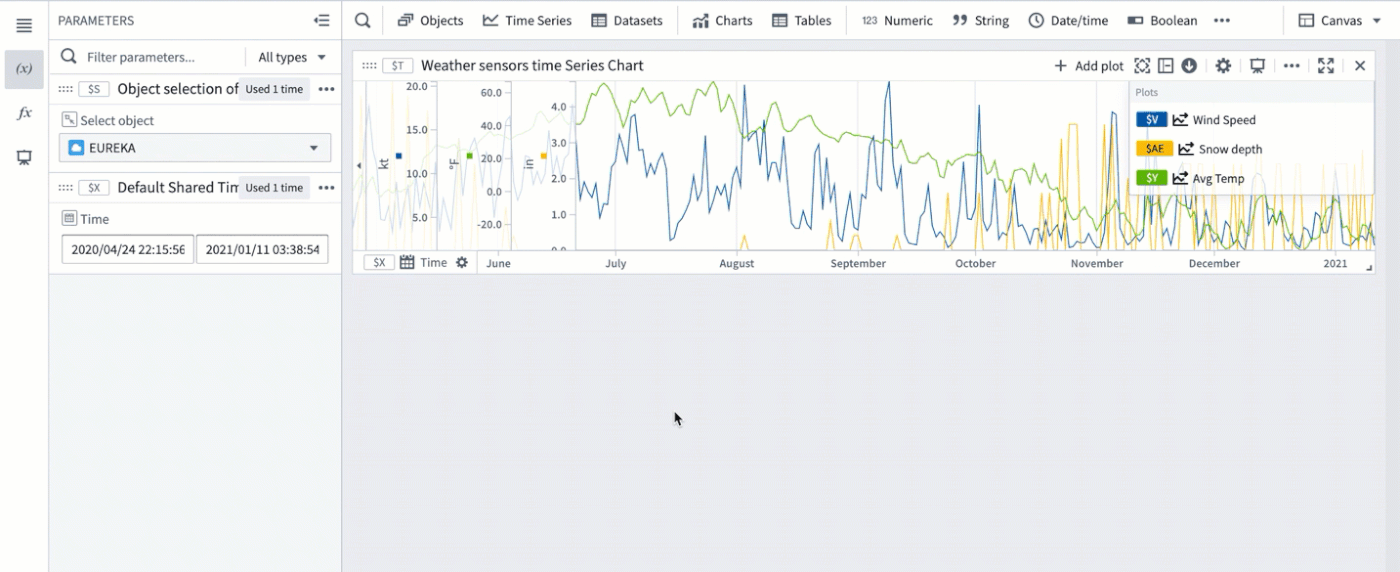Viewport: 1400px width, 572px height.
Task: Select the chart title text
Action: pos(532,65)
